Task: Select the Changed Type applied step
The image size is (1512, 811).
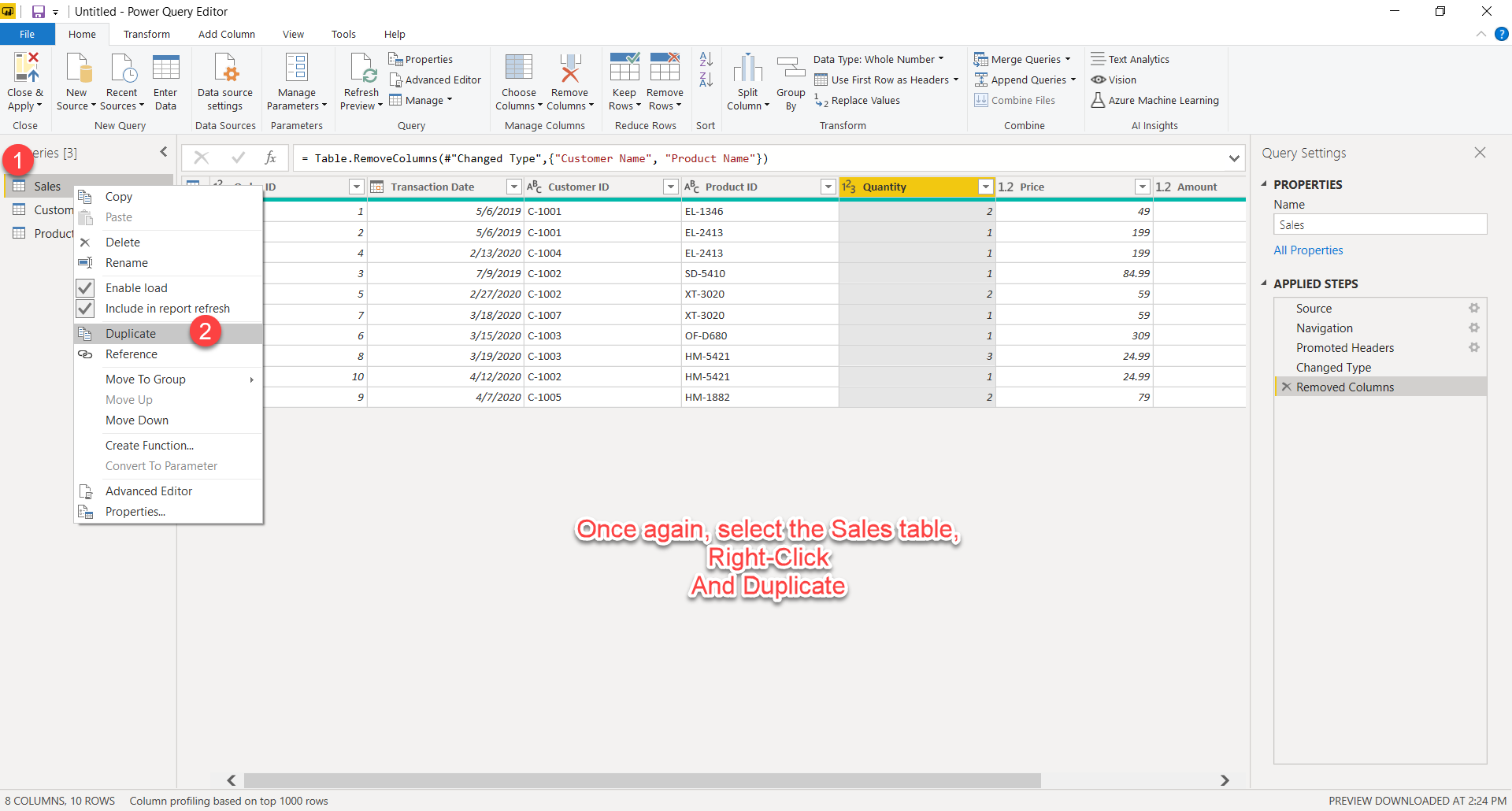Action: click(x=1380, y=367)
